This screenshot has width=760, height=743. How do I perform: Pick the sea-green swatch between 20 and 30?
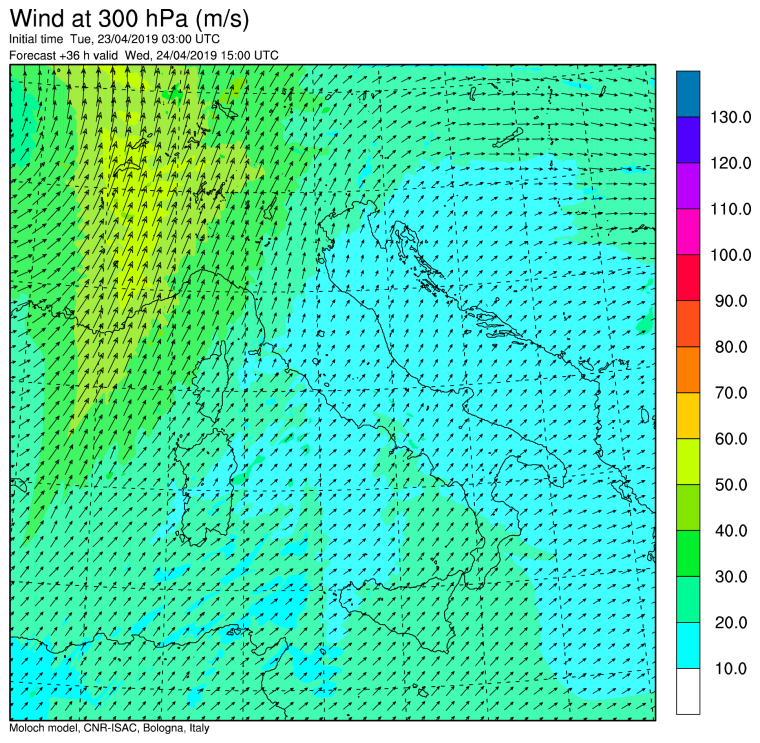(x=688, y=600)
